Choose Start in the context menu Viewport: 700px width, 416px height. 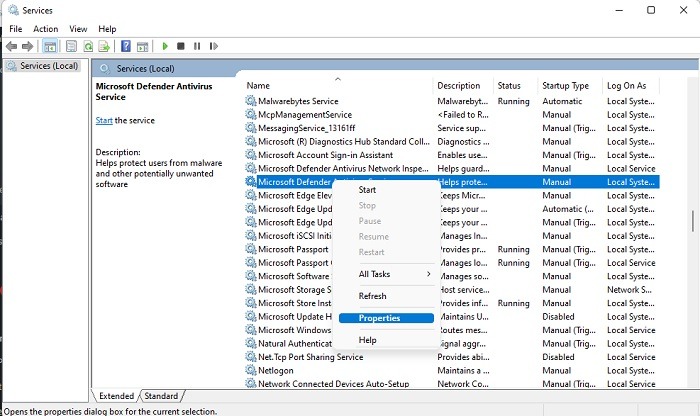point(367,190)
